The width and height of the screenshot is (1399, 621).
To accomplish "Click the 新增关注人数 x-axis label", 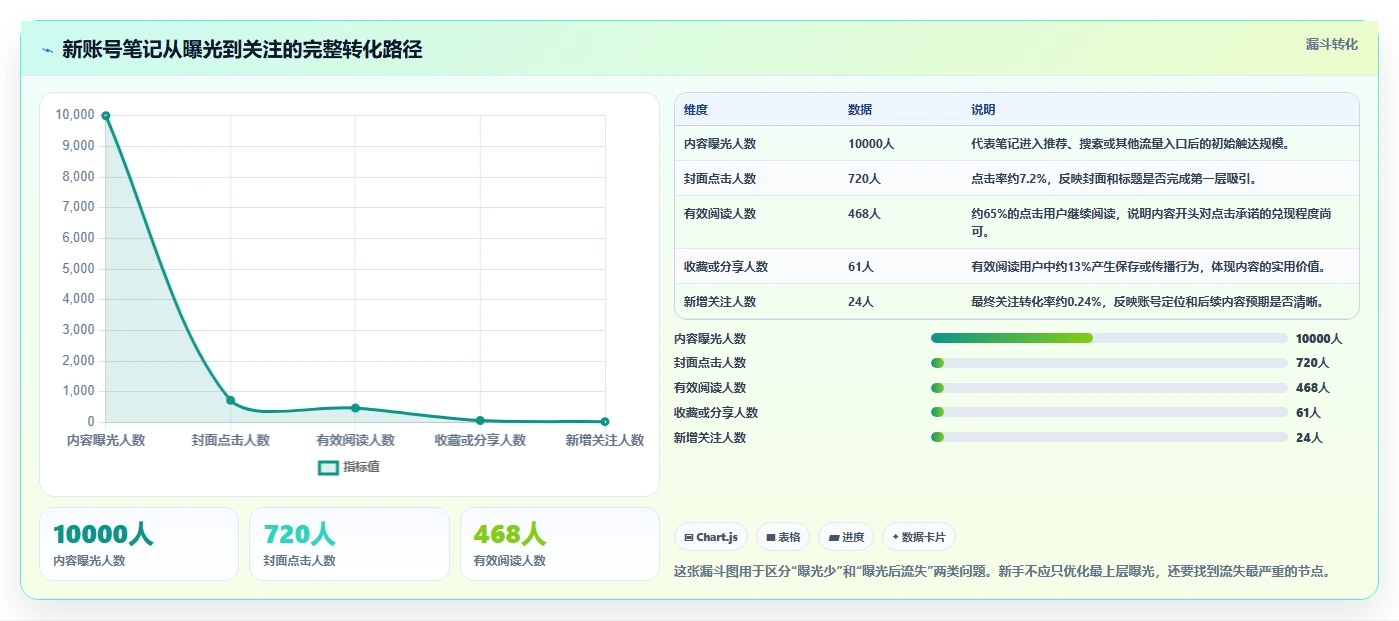I will click(x=605, y=440).
